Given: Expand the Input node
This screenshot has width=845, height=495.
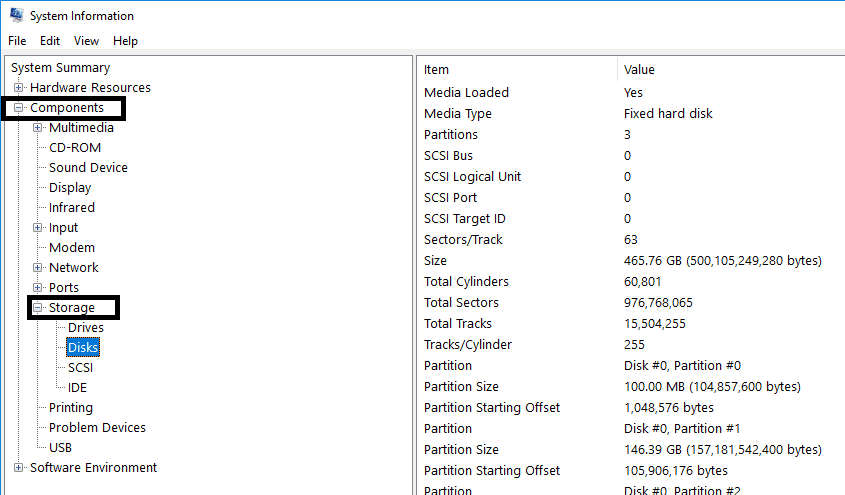Looking at the screenshot, I should point(37,227).
